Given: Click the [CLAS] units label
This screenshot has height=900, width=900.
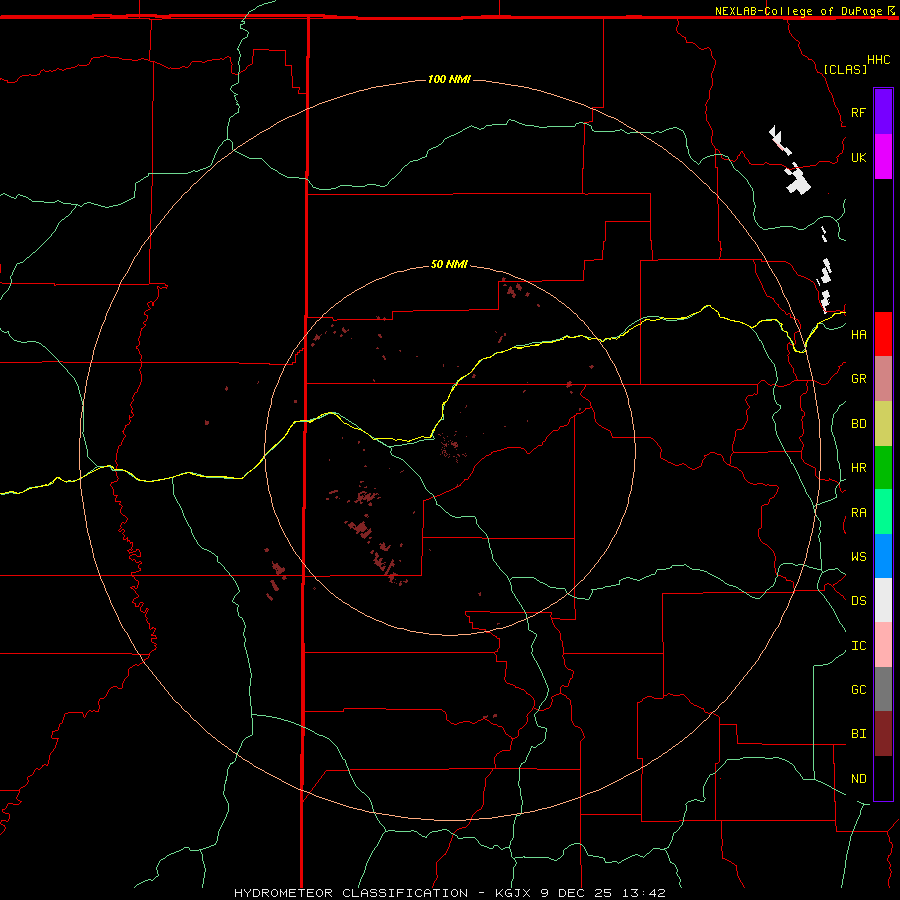Looking at the screenshot, I should click(x=845, y=69).
